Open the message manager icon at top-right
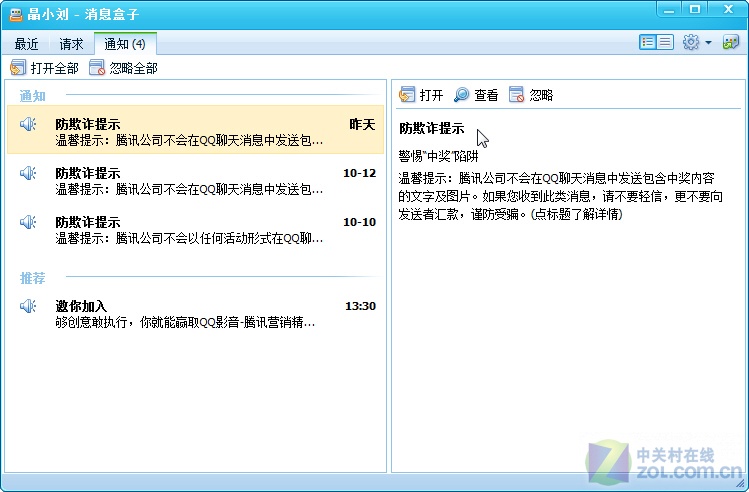Screen dimensions: 749x492 (x=731, y=43)
